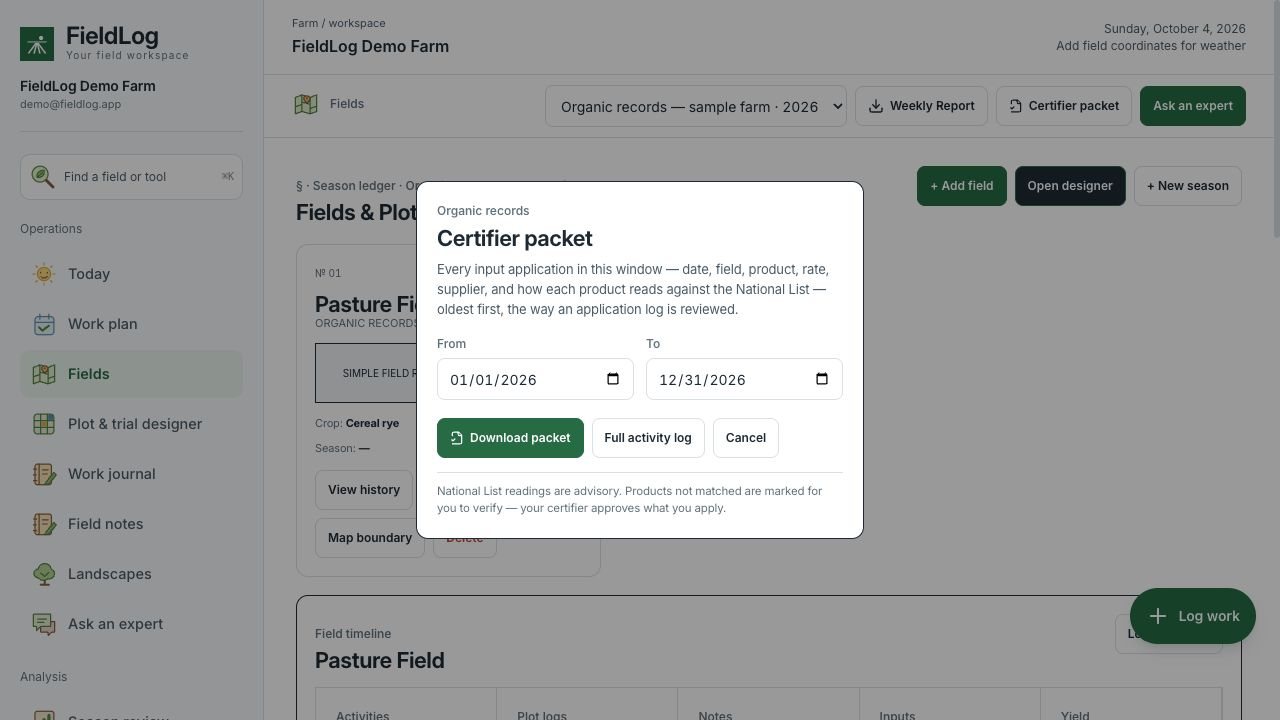Click View history on Pasture Field card
The height and width of the screenshot is (720, 1280).
click(x=364, y=490)
